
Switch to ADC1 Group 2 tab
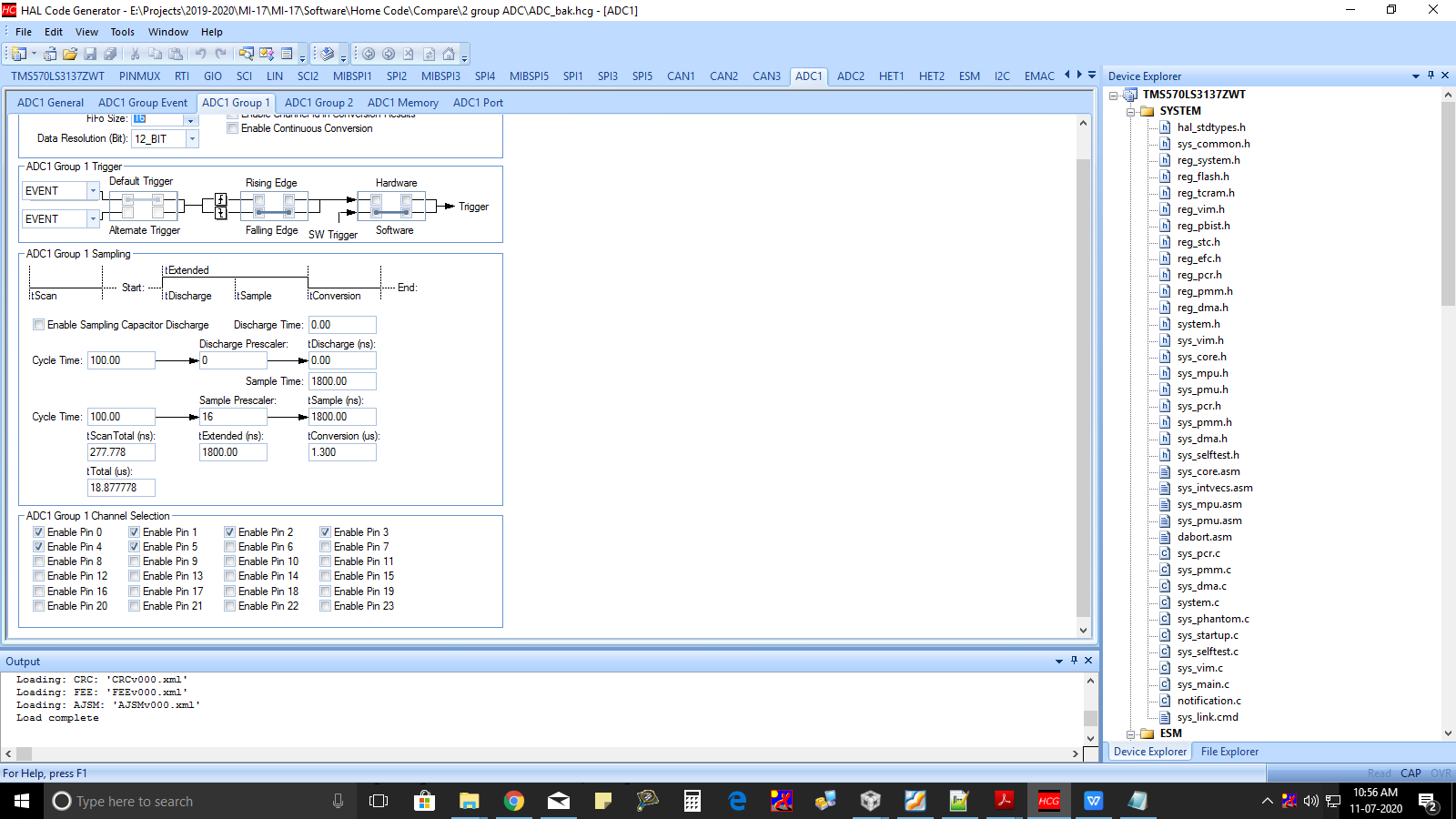[x=318, y=103]
